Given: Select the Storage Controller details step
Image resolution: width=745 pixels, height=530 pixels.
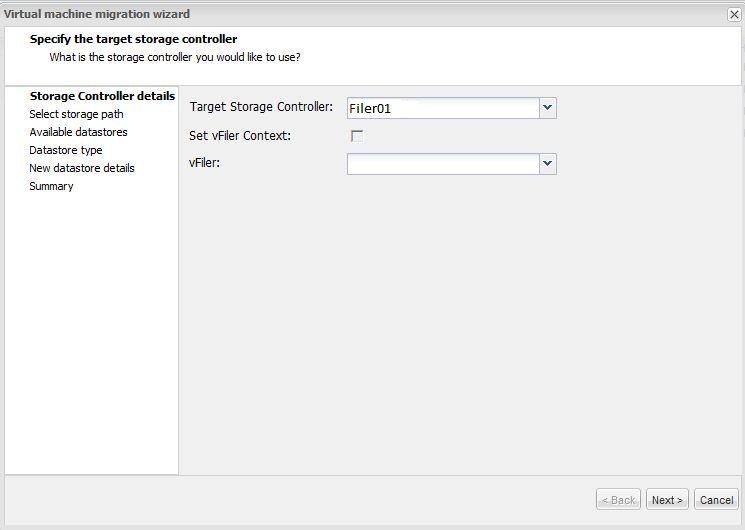Looking at the screenshot, I should coord(102,96).
